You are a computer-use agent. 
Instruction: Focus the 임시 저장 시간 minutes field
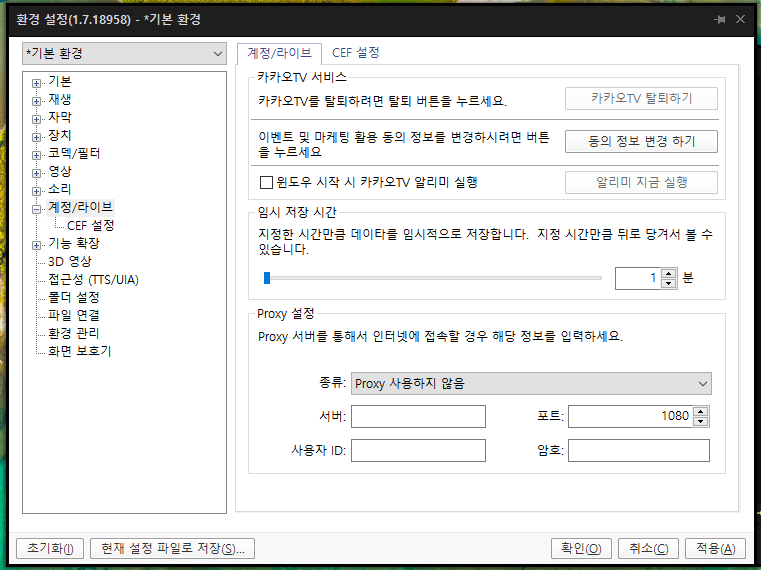click(x=639, y=278)
